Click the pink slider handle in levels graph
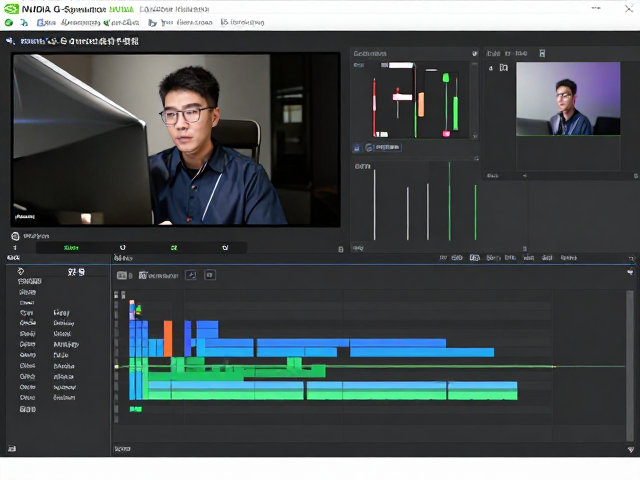Image resolution: width=640 pixels, height=480 pixels. (x=446, y=133)
